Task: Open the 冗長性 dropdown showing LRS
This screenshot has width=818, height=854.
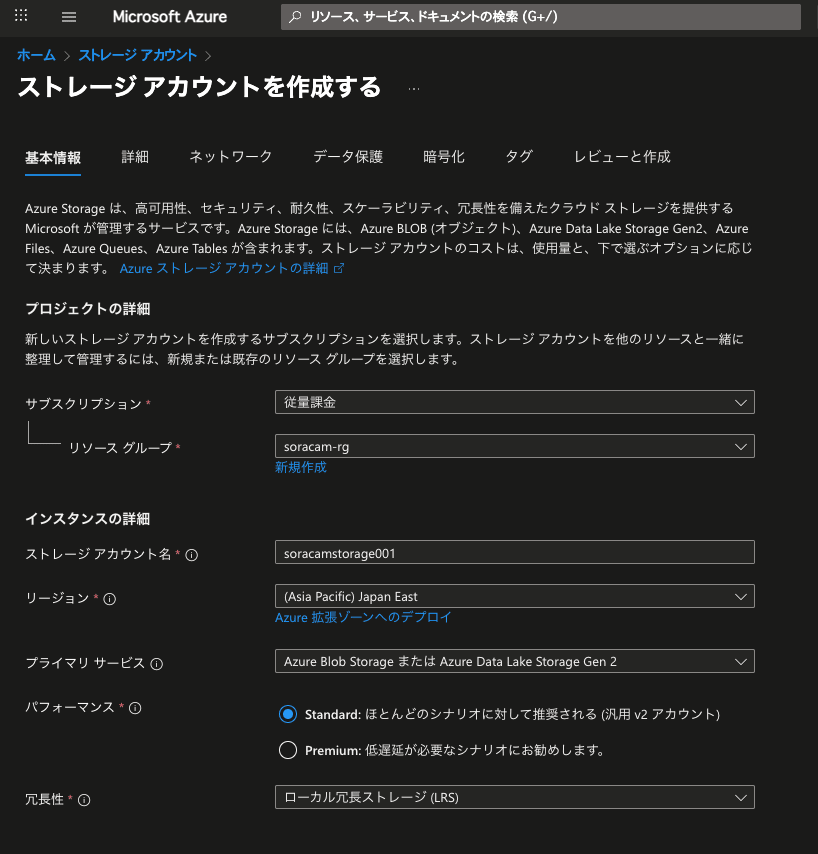Action: click(515, 797)
